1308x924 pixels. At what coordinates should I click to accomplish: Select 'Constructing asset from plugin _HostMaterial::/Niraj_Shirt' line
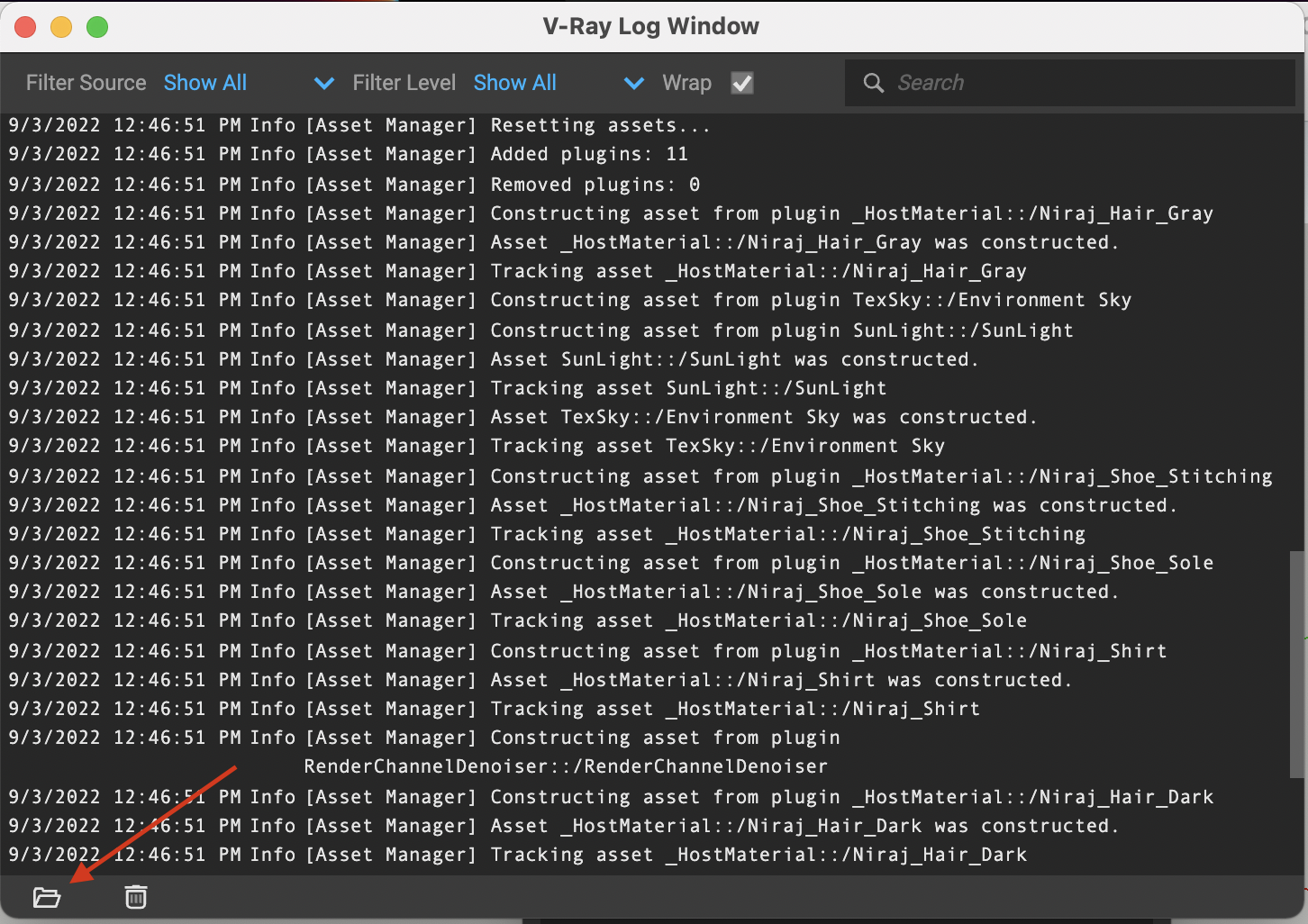pyautogui.click(x=587, y=651)
